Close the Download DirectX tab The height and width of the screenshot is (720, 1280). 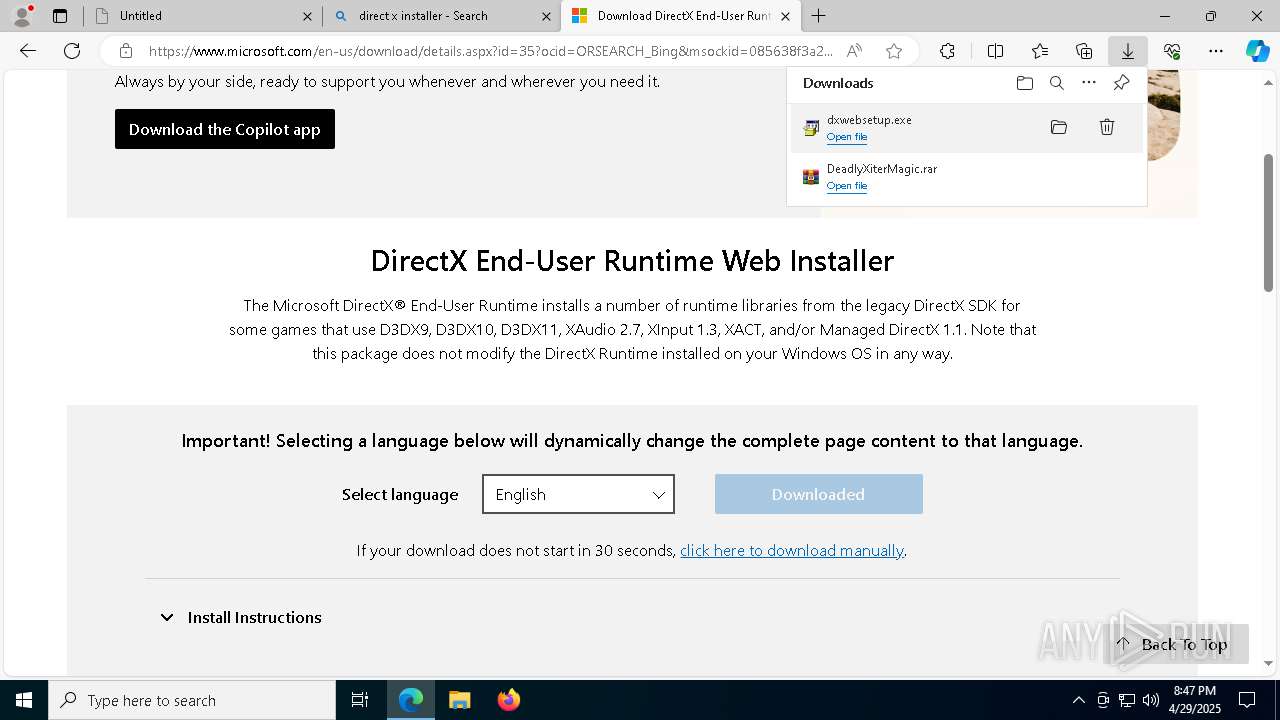pyautogui.click(x=785, y=16)
